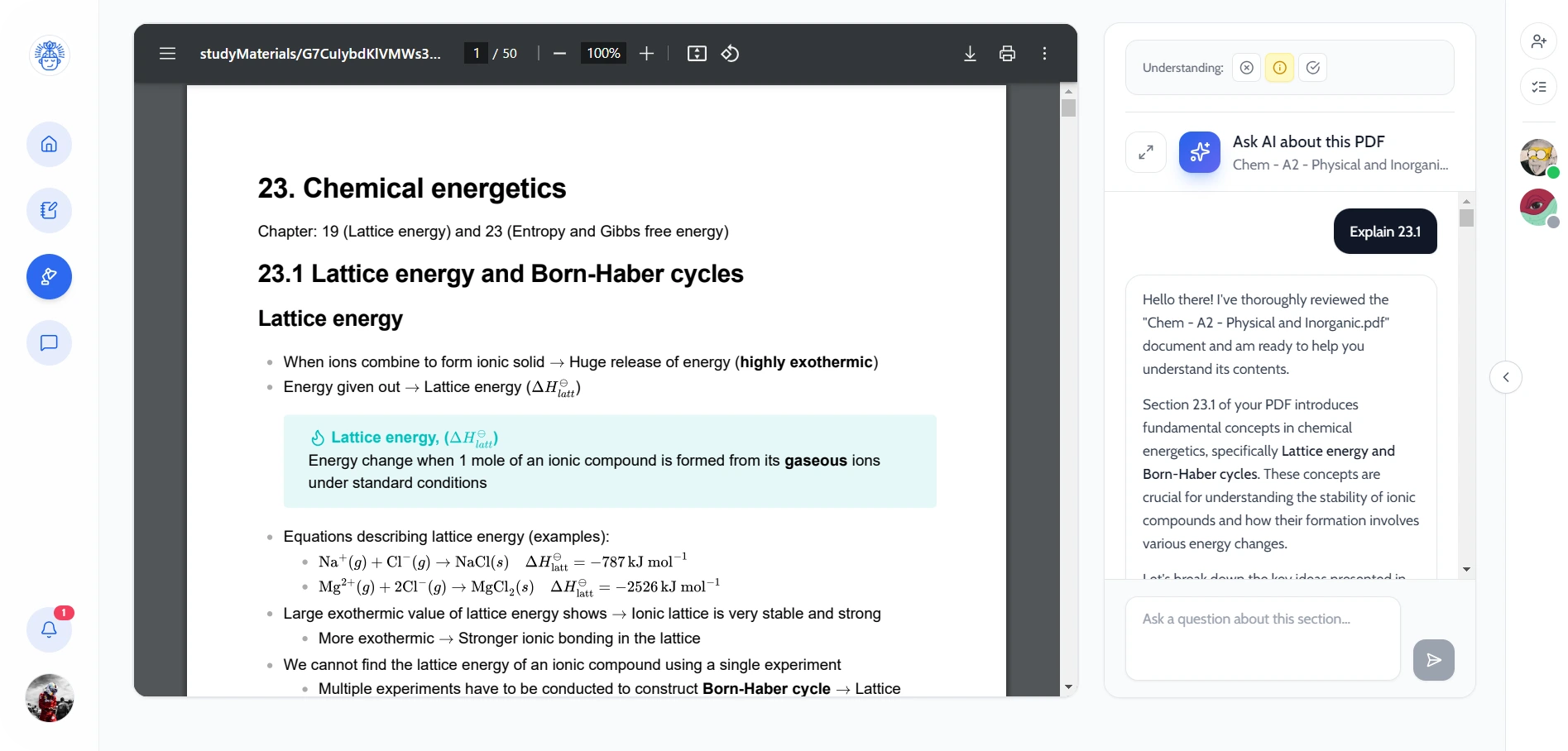This screenshot has height=751, width=1568.
Task: Print the study material PDF
Action: coord(1006,53)
